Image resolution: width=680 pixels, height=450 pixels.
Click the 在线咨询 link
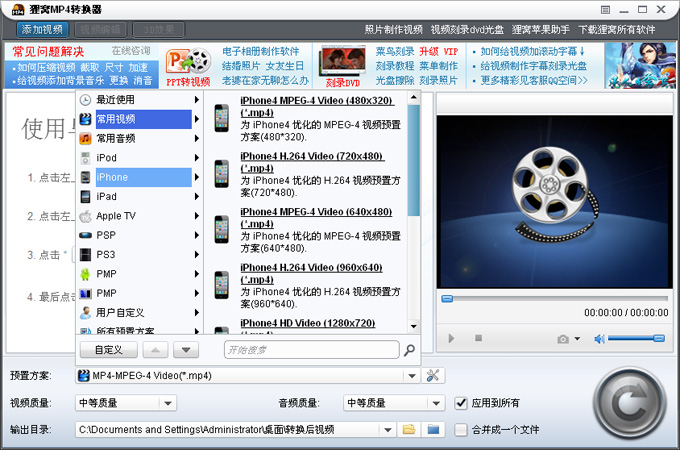pos(131,51)
